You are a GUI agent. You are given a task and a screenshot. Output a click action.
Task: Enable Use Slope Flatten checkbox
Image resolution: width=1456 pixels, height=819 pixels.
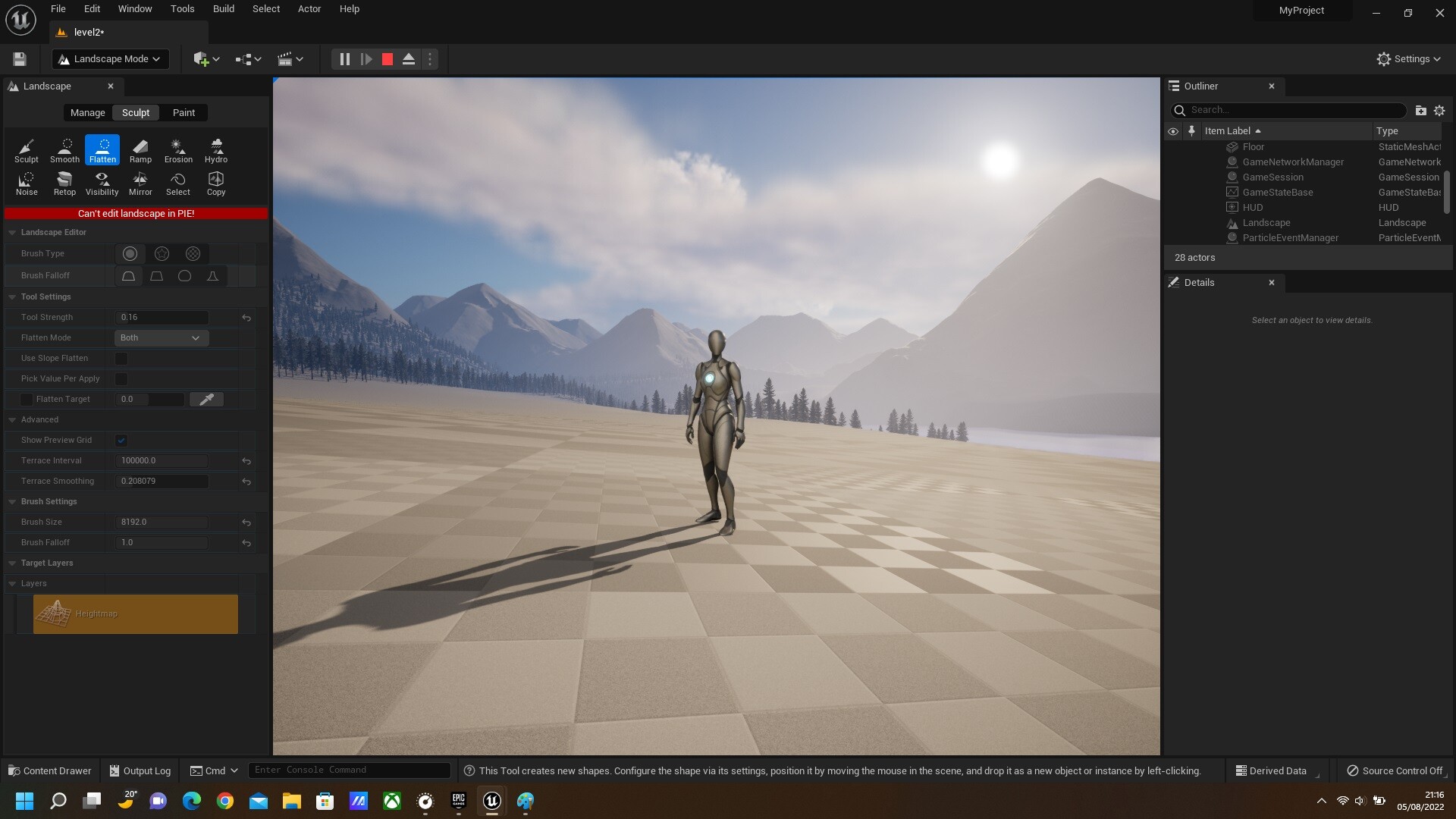tap(121, 359)
